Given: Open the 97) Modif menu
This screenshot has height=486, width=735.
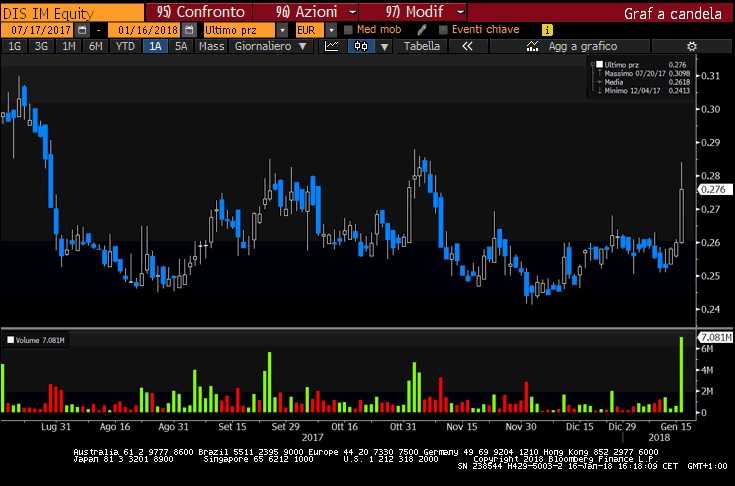Looking at the screenshot, I should coord(414,12).
